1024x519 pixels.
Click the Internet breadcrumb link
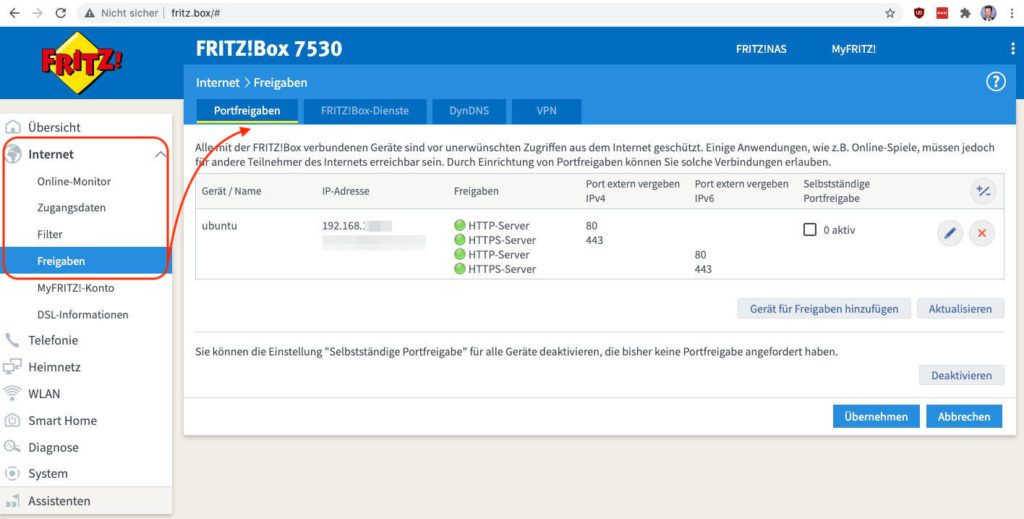pos(217,82)
